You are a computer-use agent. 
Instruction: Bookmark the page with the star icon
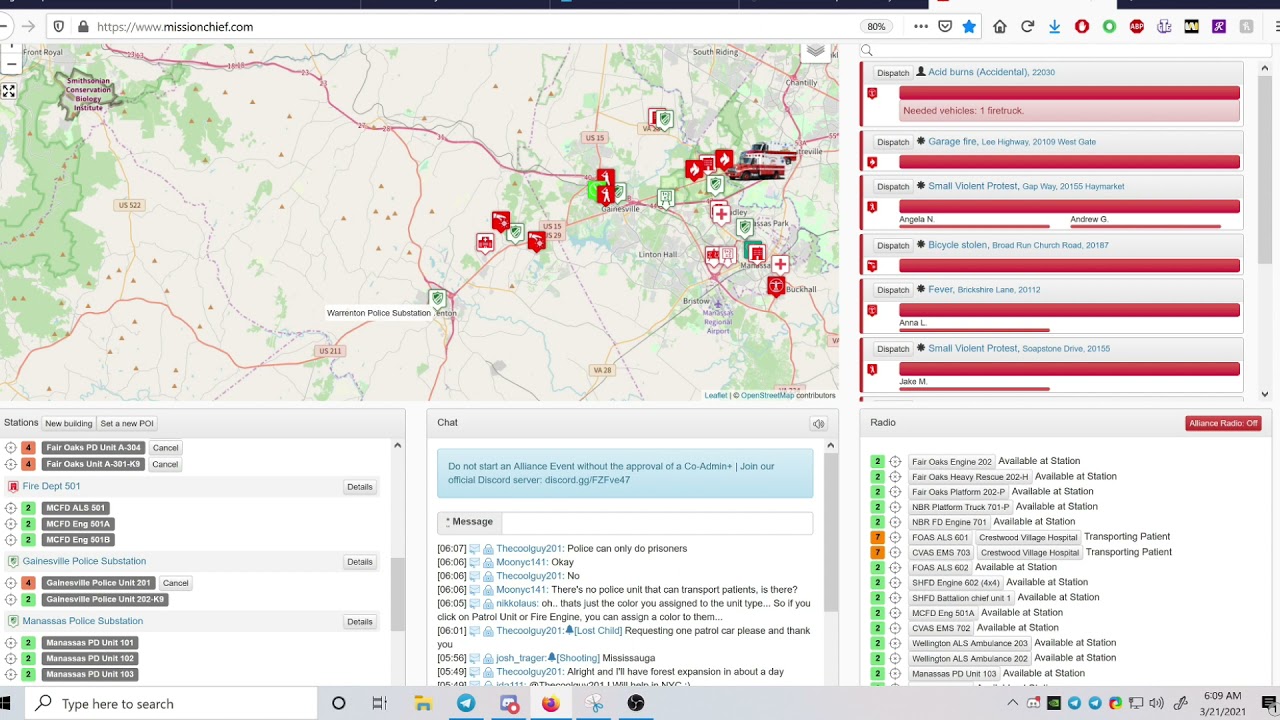pos(969,27)
